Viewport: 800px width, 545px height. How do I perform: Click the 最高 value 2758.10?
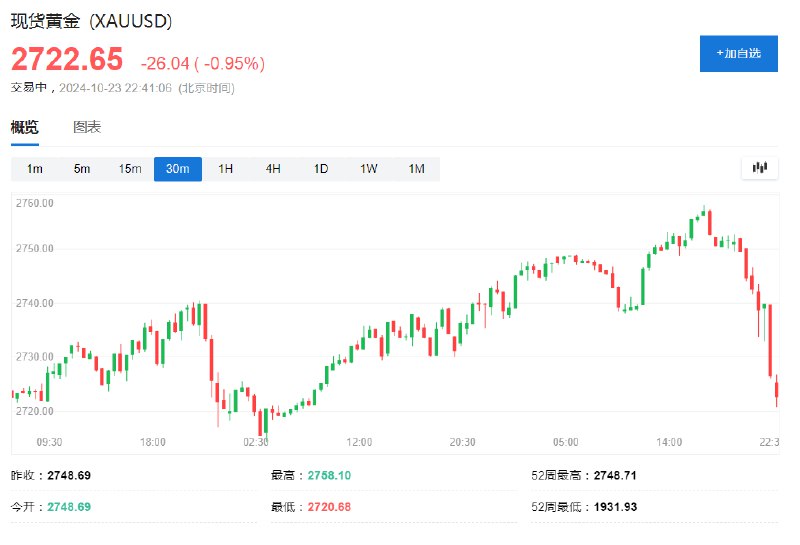pos(329,476)
